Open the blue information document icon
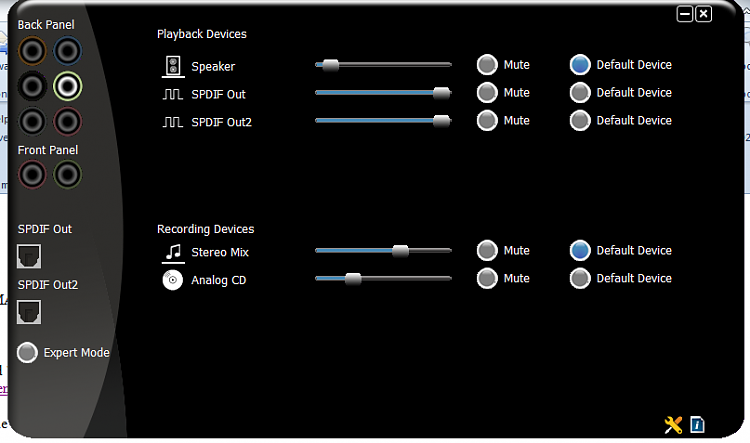The height and width of the screenshot is (443, 750). coord(697,424)
